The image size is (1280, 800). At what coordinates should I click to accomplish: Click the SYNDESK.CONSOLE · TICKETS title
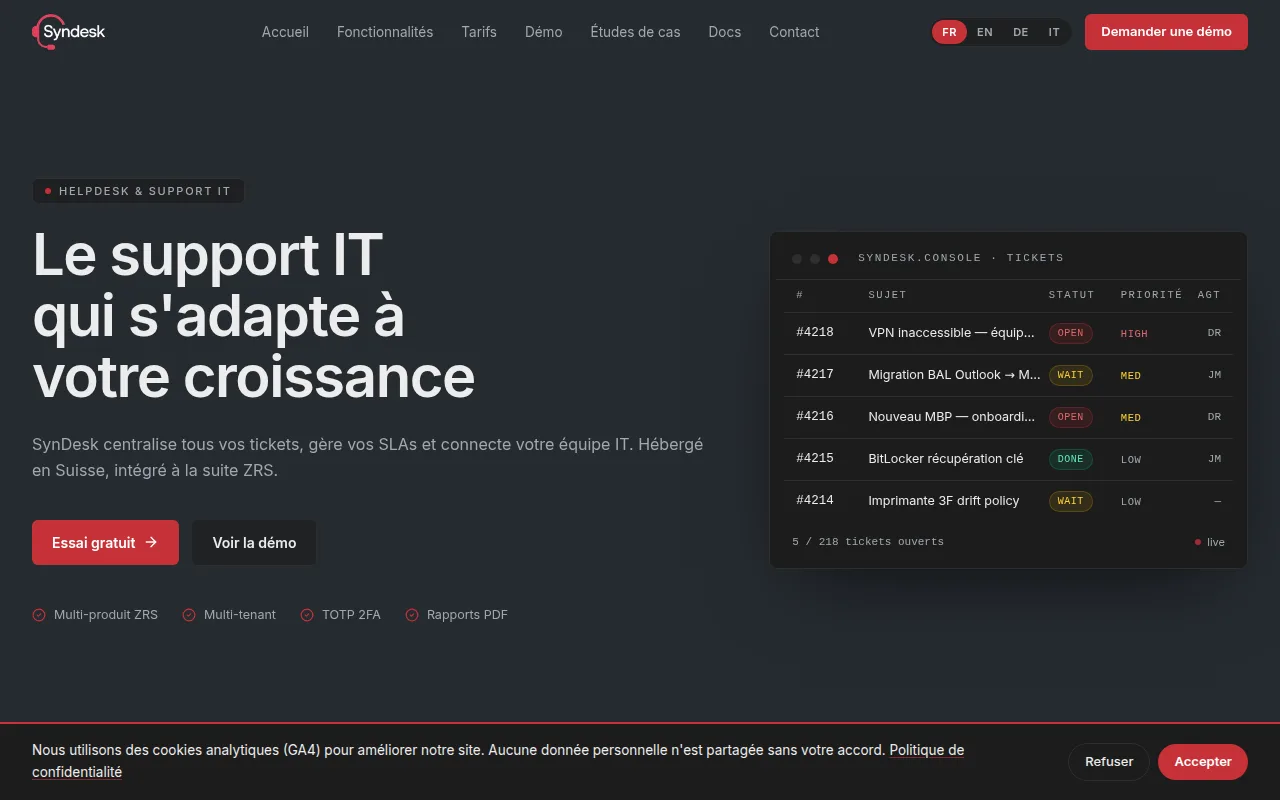[x=961, y=258]
